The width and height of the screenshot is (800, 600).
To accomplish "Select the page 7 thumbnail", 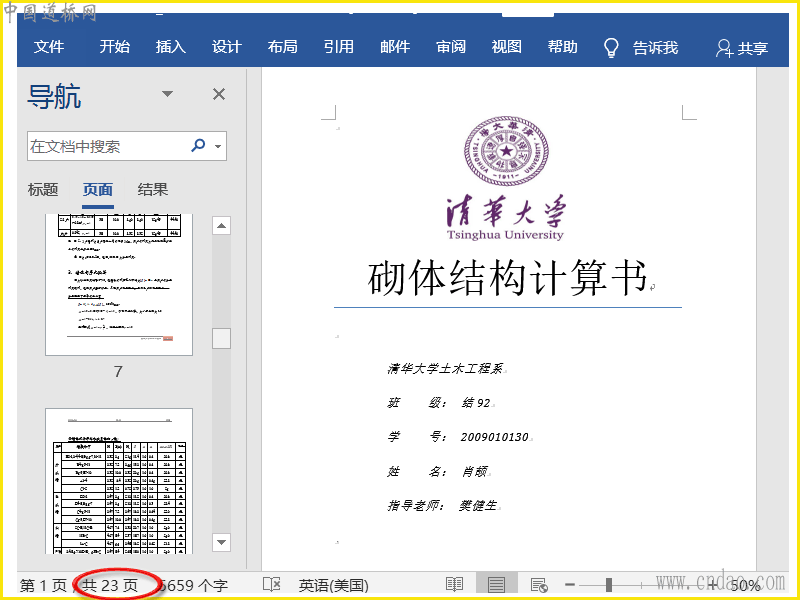I will click(119, 285).
